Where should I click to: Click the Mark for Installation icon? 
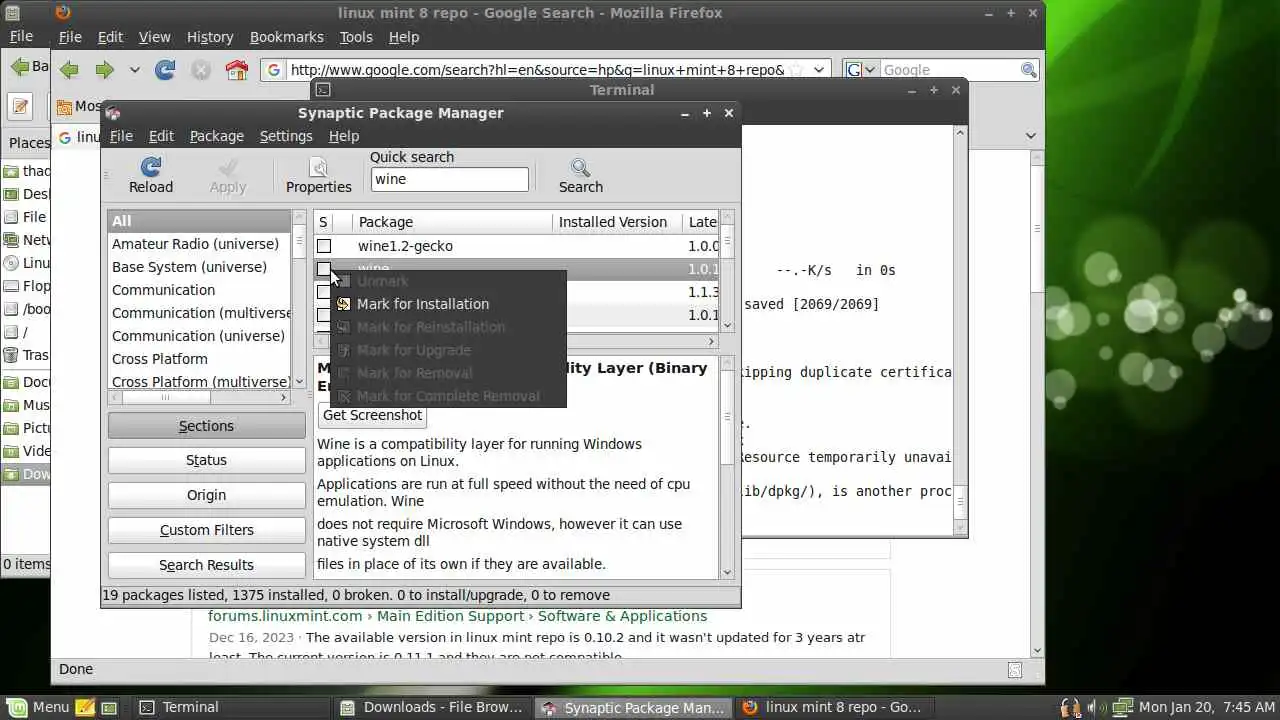click(344, 304)
